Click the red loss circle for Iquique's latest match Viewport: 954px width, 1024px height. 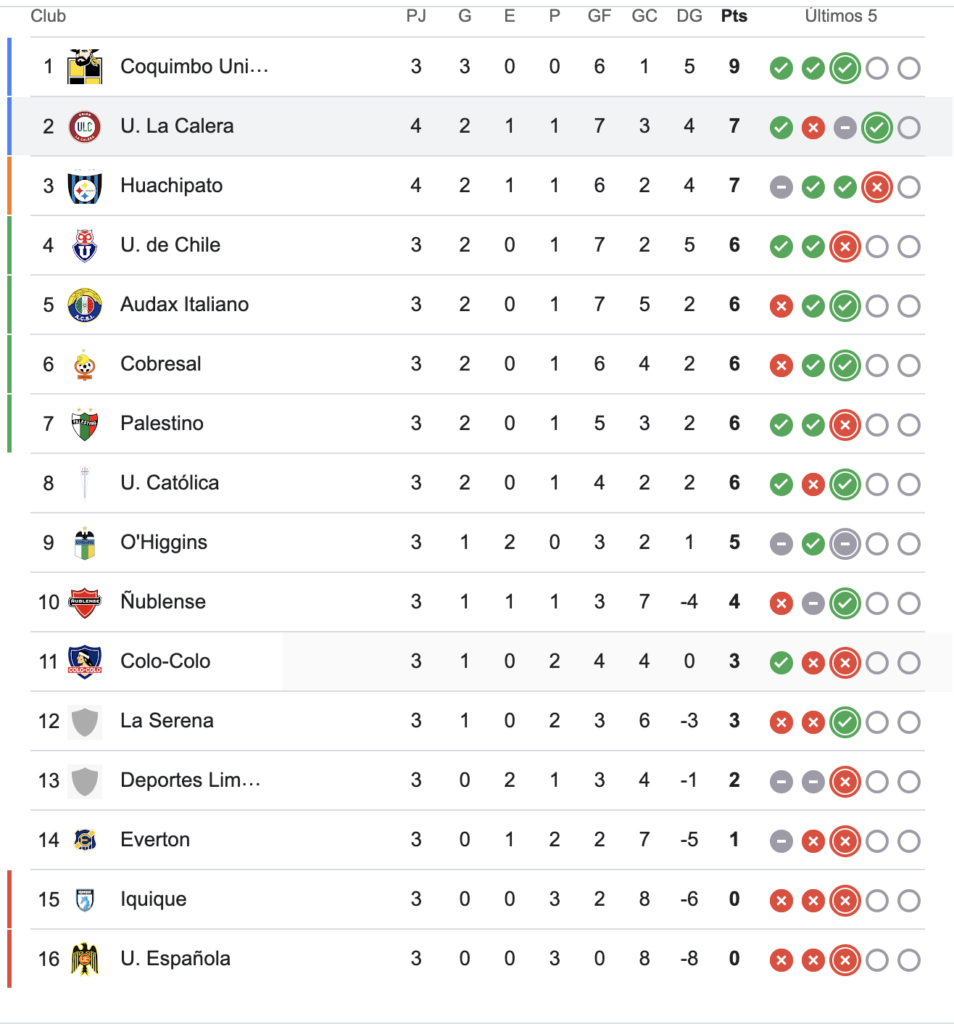pyautogui.click(x=845, y=899)
